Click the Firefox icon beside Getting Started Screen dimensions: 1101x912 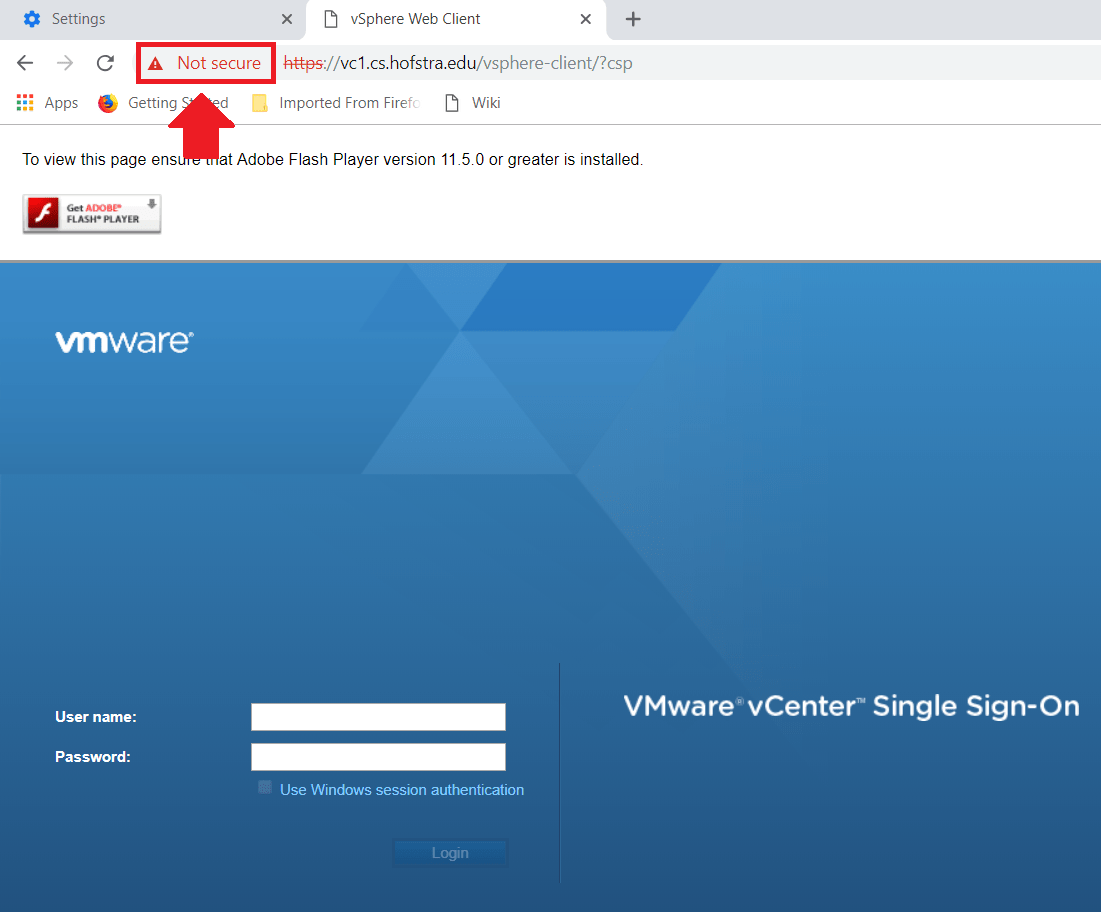pyautogui.click(x=107, y=102)
